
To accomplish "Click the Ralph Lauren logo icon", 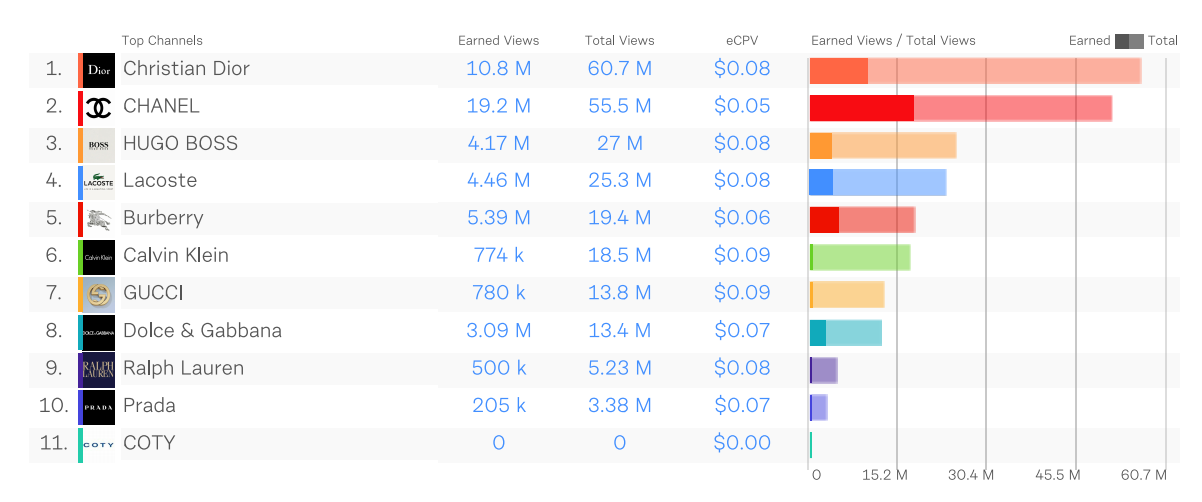I will coord(98,369).
